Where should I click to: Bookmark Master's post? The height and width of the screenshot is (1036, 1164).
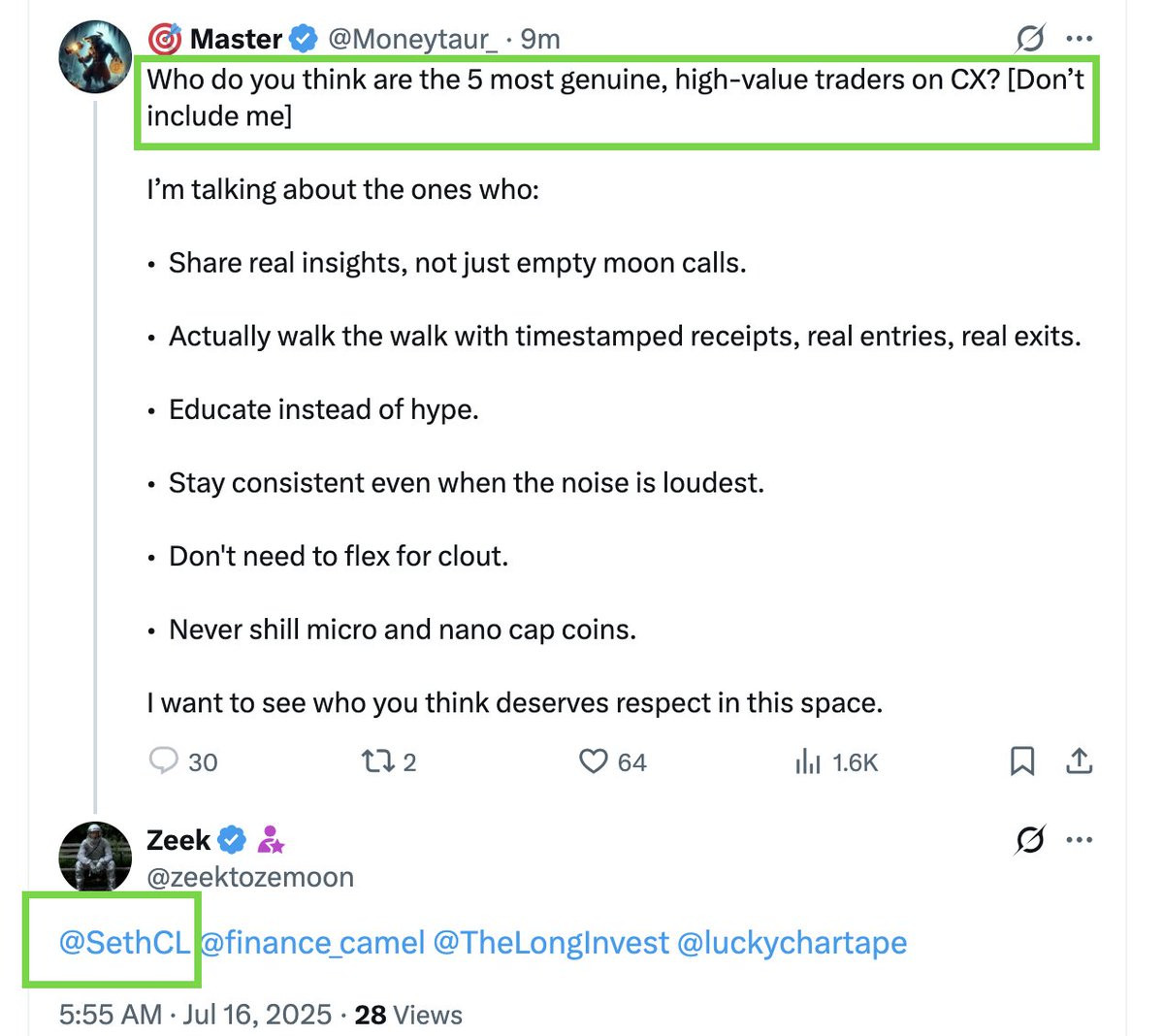pyautogui.click(x=1021, y=761)
